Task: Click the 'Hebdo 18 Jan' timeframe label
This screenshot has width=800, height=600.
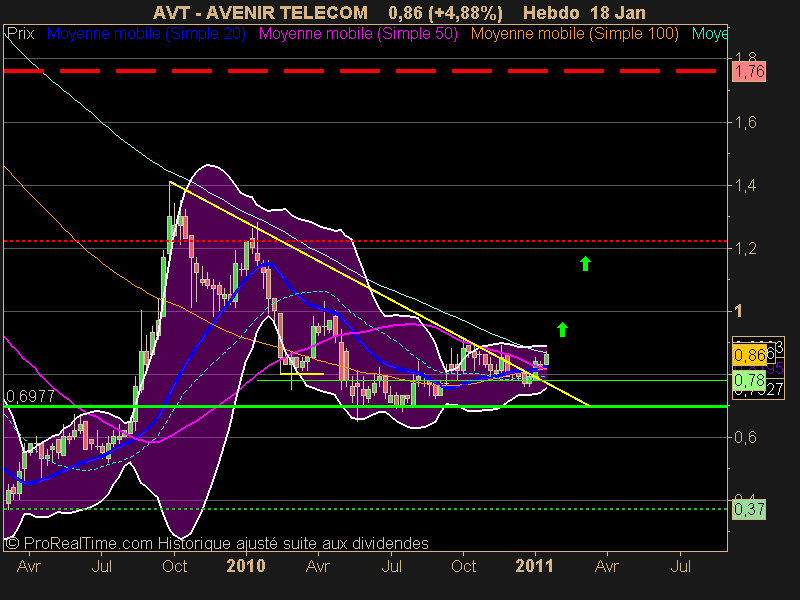Action: point(585,12)
